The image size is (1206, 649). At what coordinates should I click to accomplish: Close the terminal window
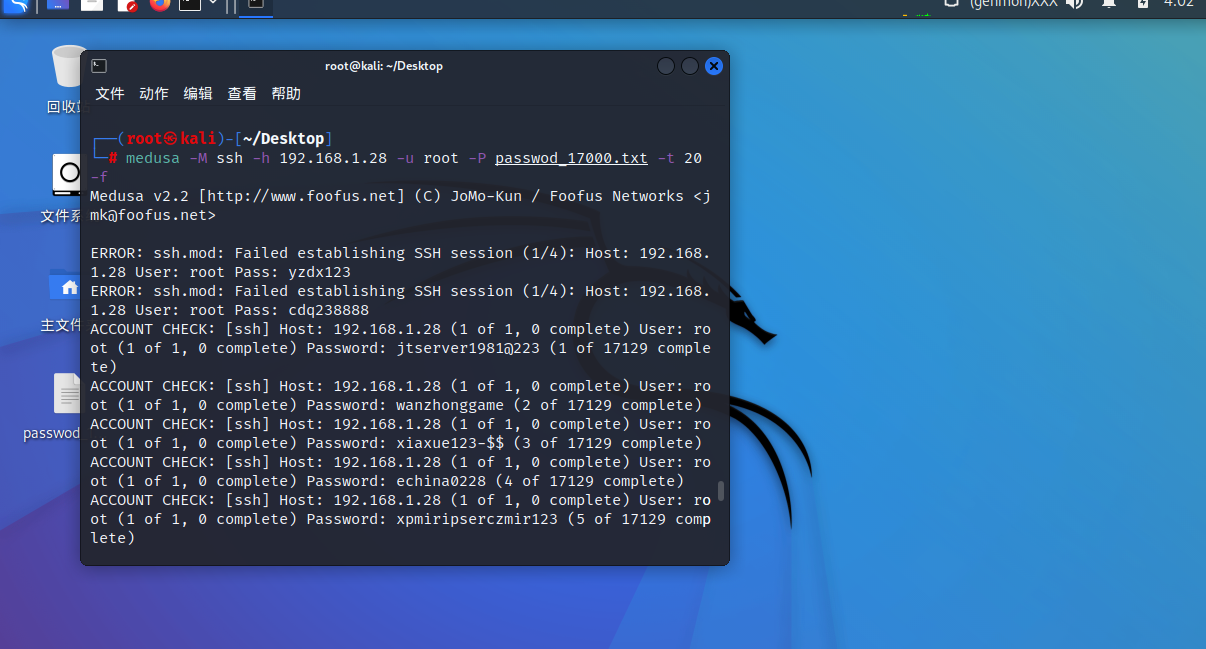[x=714, y=66]
